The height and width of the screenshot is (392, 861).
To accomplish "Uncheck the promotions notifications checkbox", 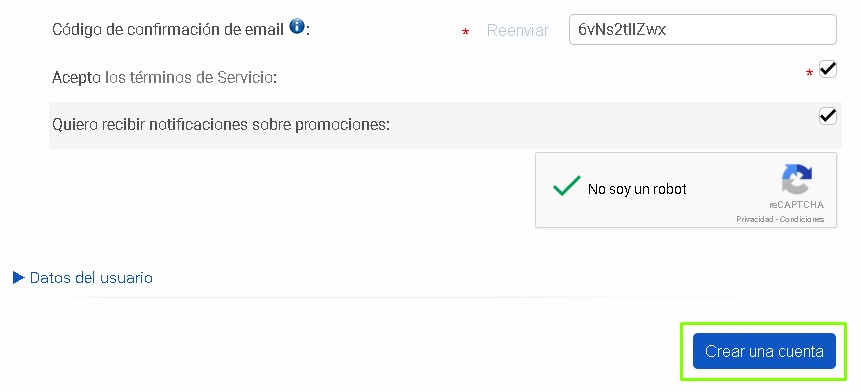I will click(x=828, y=116).
